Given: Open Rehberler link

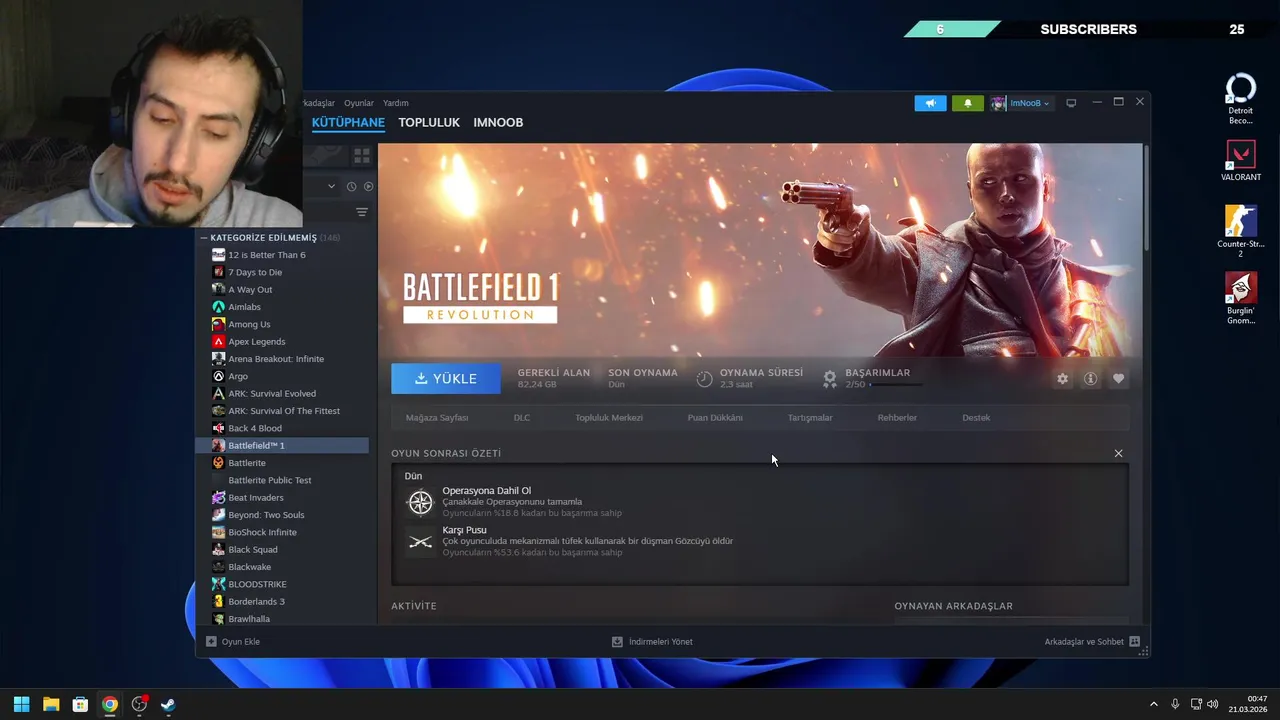Looking at the screenshot, I should (x=897, y=418).
